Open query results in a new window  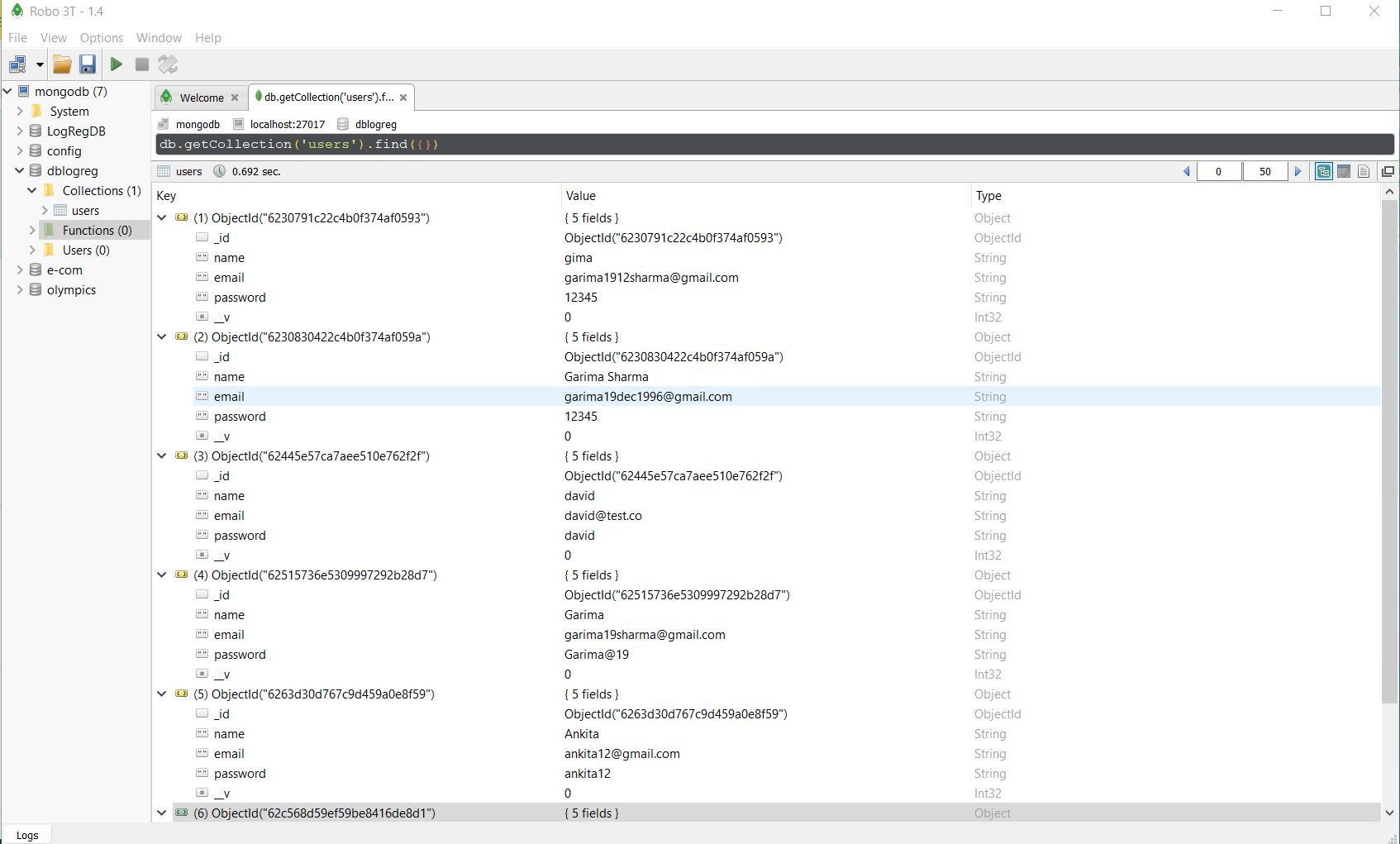[1388, 171]
